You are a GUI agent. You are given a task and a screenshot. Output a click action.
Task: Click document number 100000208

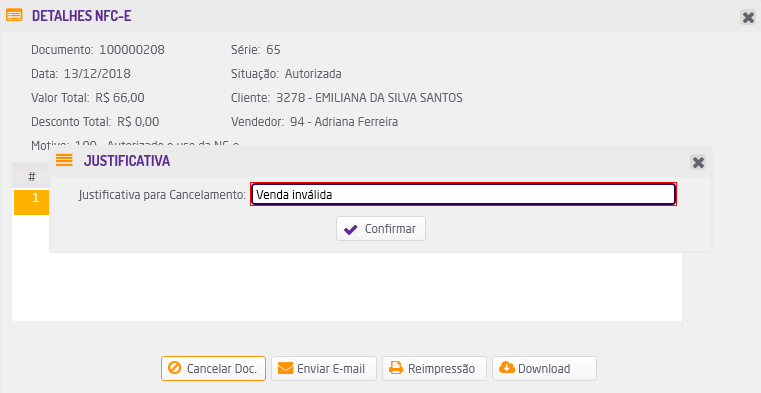click(x=132, y=50)
